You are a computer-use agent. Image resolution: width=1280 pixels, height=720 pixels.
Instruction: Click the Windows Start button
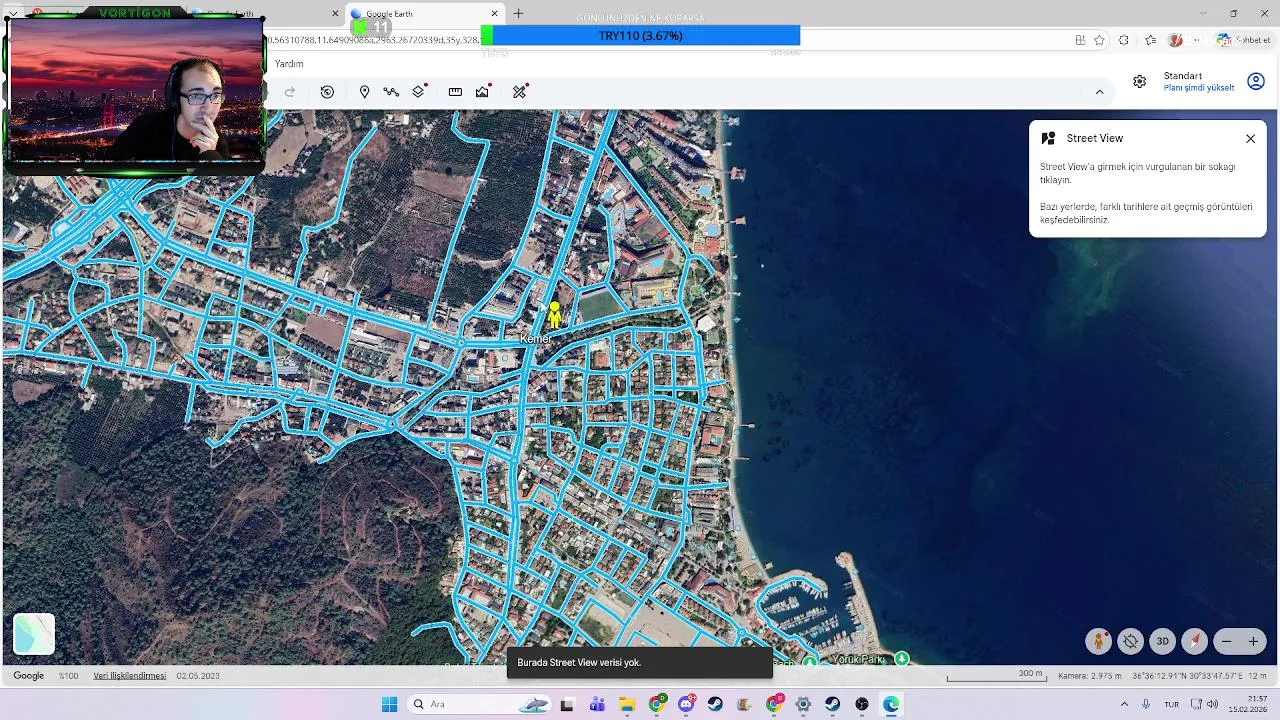pyautogui.click(x=389, y=704)
